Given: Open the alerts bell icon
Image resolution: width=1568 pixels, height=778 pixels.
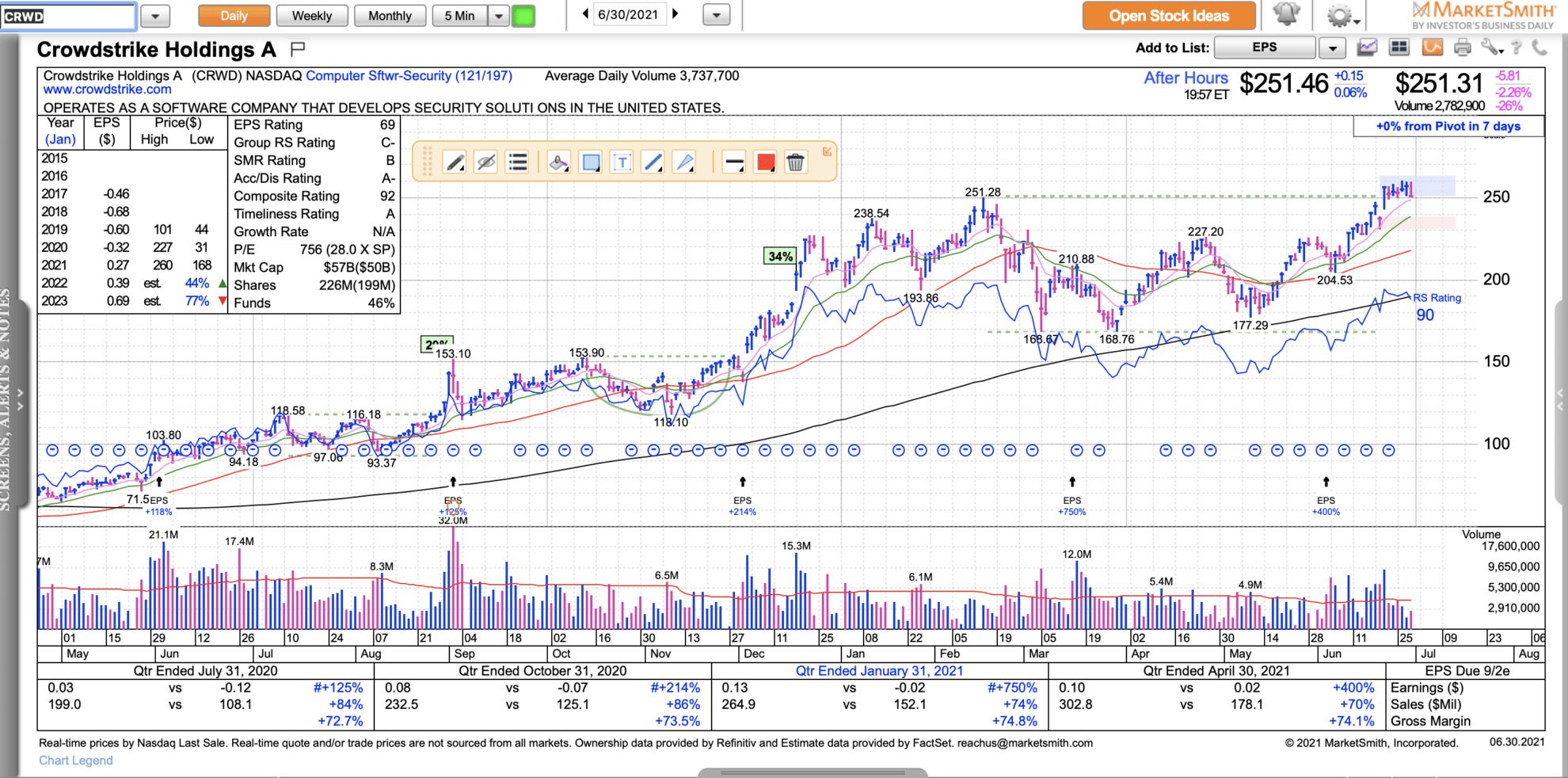Looking at the screenshot, I should (x=1286, y=15).
